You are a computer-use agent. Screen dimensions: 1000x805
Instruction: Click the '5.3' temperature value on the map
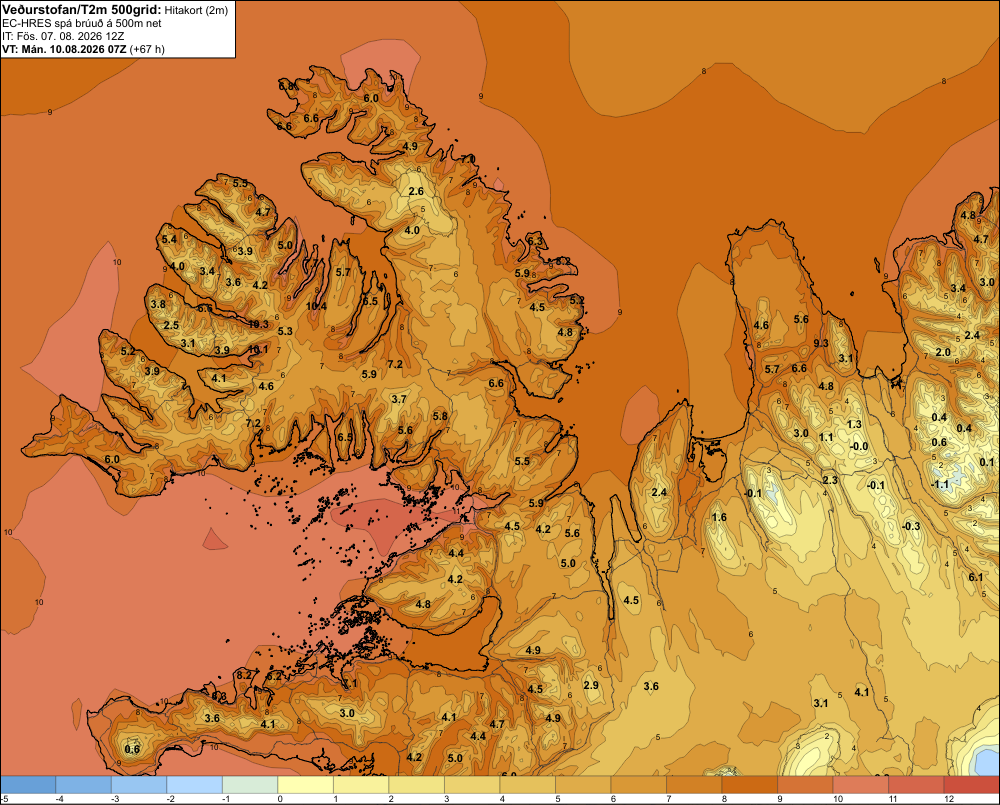point(285,331)
